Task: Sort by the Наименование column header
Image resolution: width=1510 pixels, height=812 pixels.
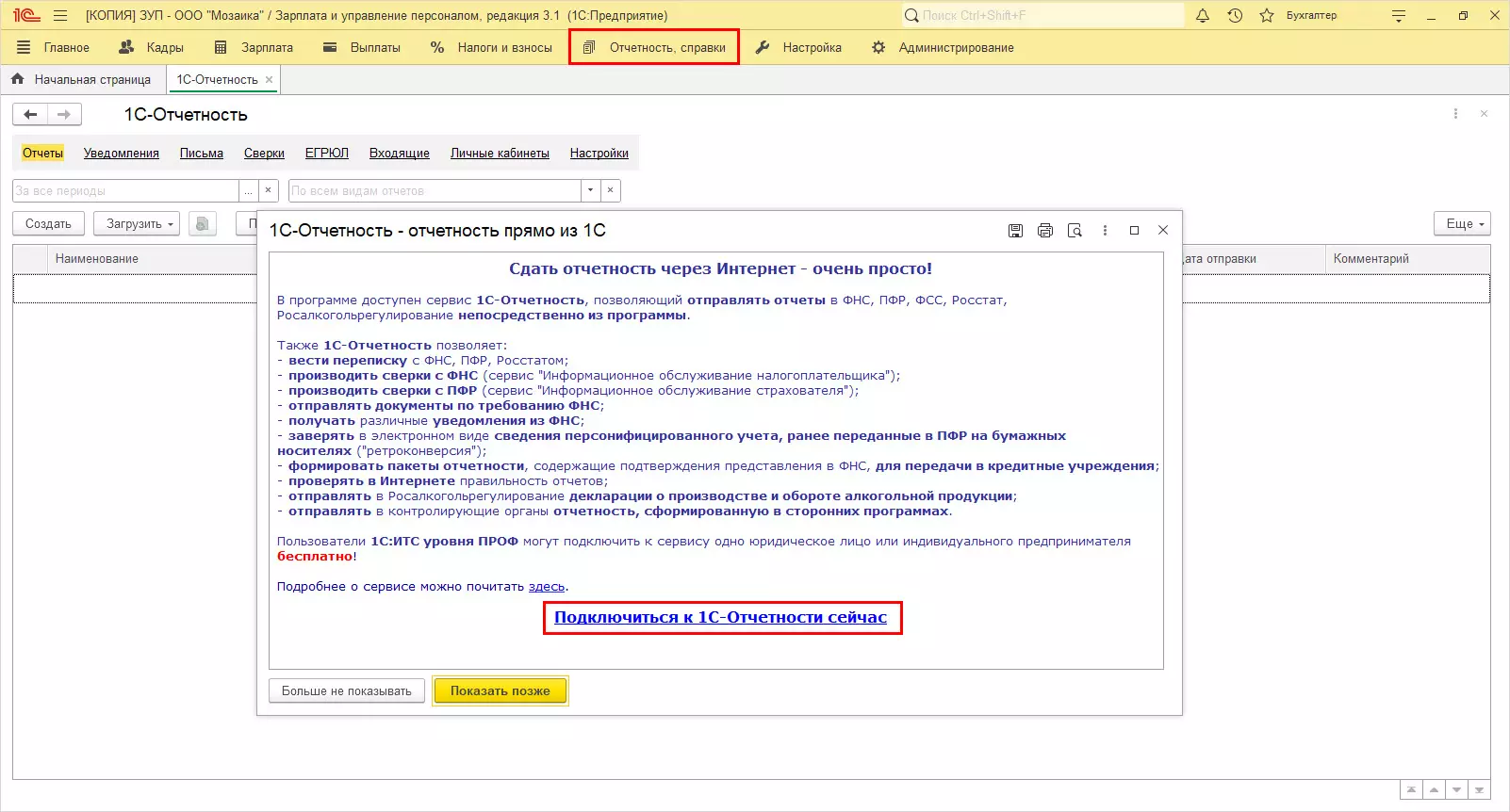Action: 152,258
